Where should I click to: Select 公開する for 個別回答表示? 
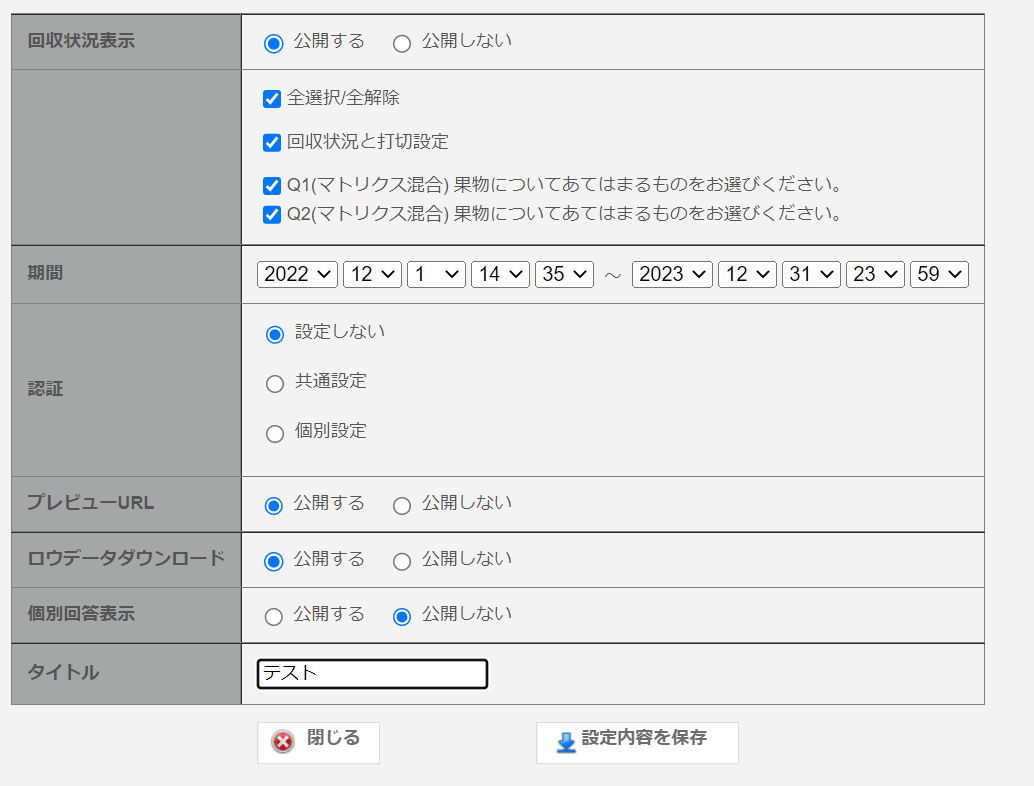coord(274,617)
